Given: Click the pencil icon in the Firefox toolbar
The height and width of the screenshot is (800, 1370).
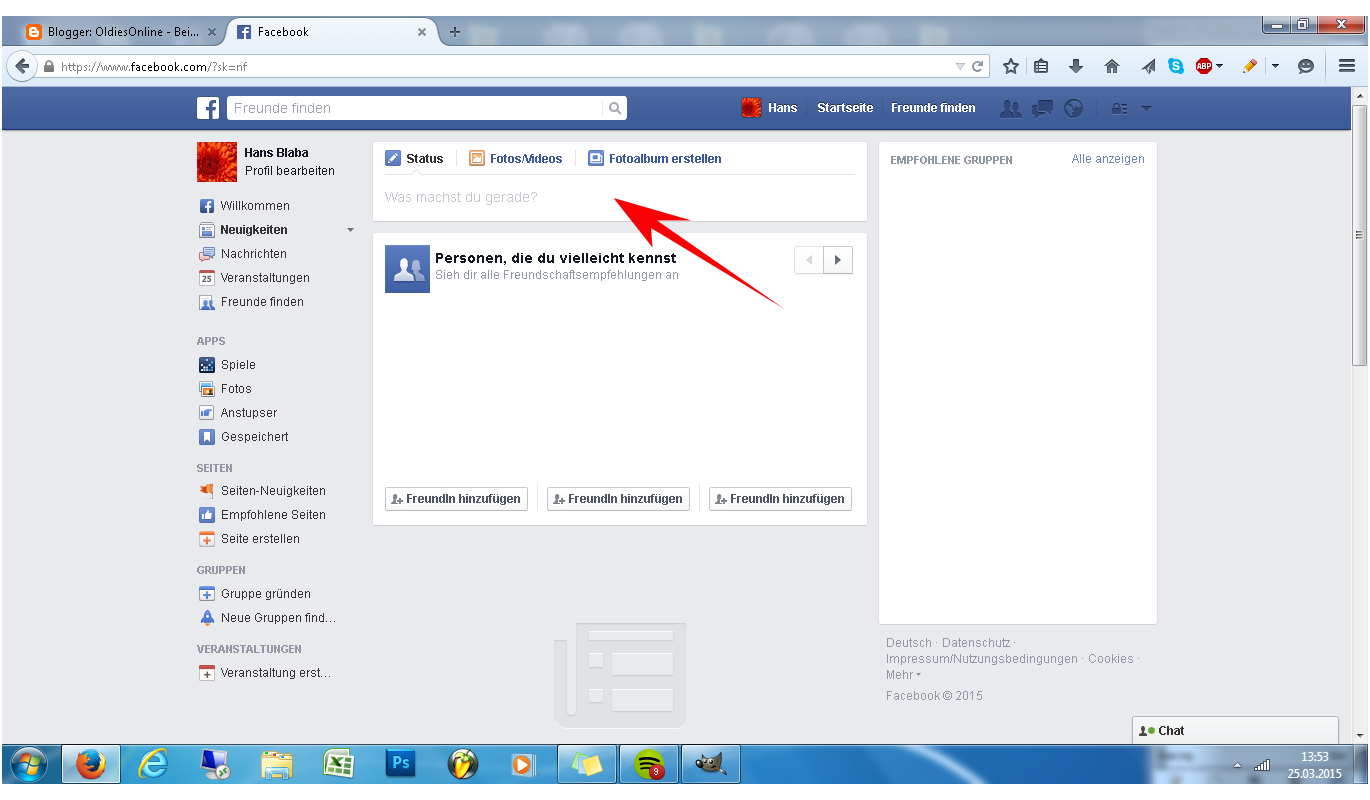Looking at the screenshot, I should pyautogui.click(x=1249, y=66).
